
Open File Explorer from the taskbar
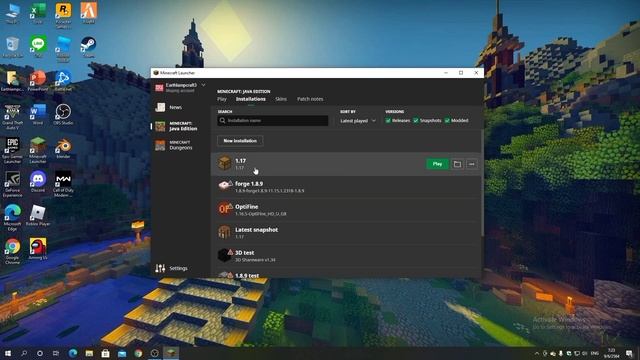pyautogui.click(x=89, y=353)
